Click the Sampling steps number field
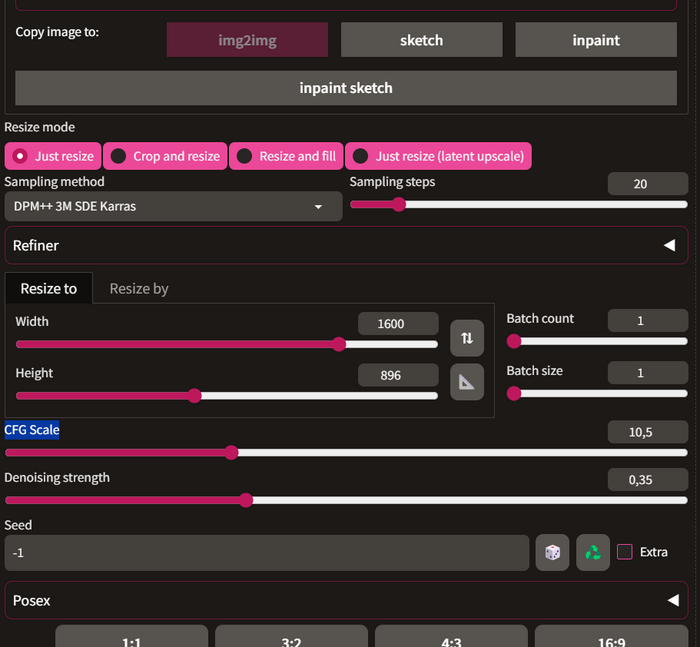The width and height of the screenshot is (700, 647). [x=647, y=184]
